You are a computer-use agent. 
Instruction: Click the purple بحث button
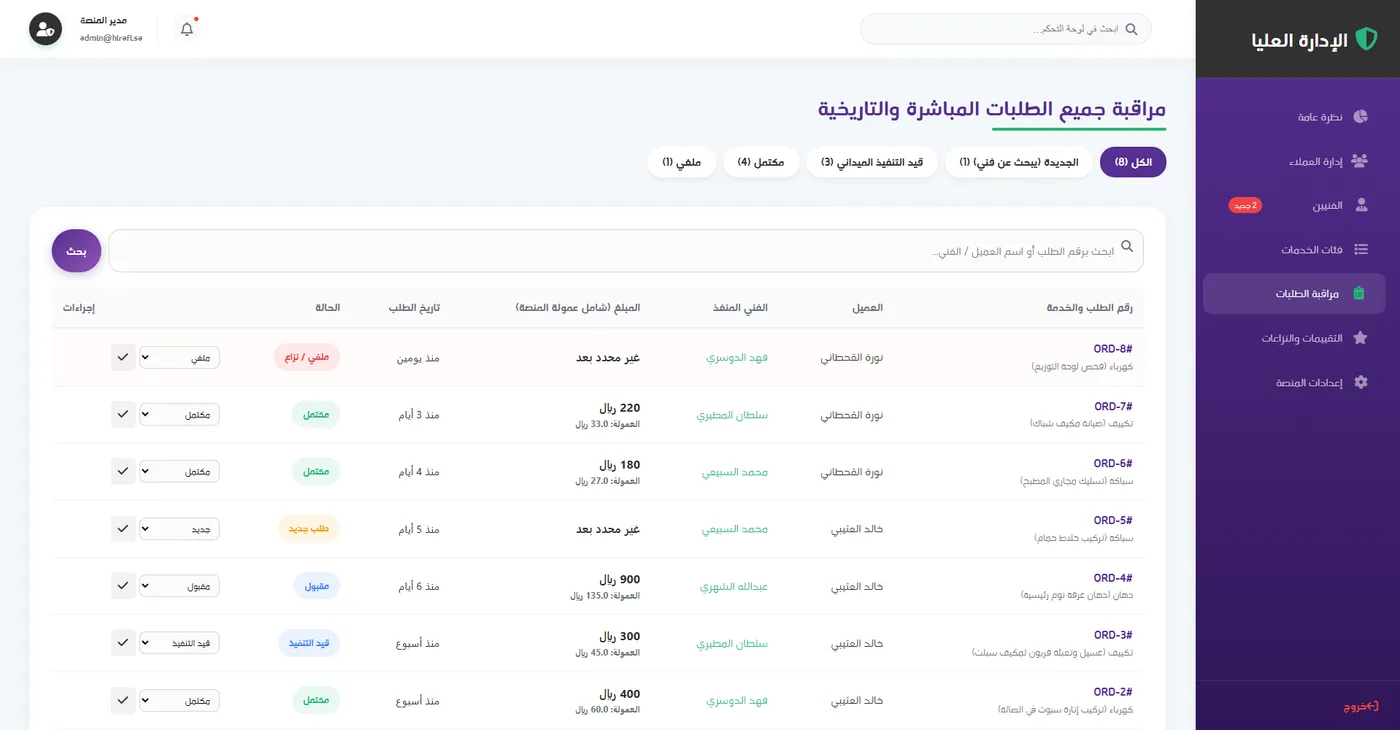77,251
